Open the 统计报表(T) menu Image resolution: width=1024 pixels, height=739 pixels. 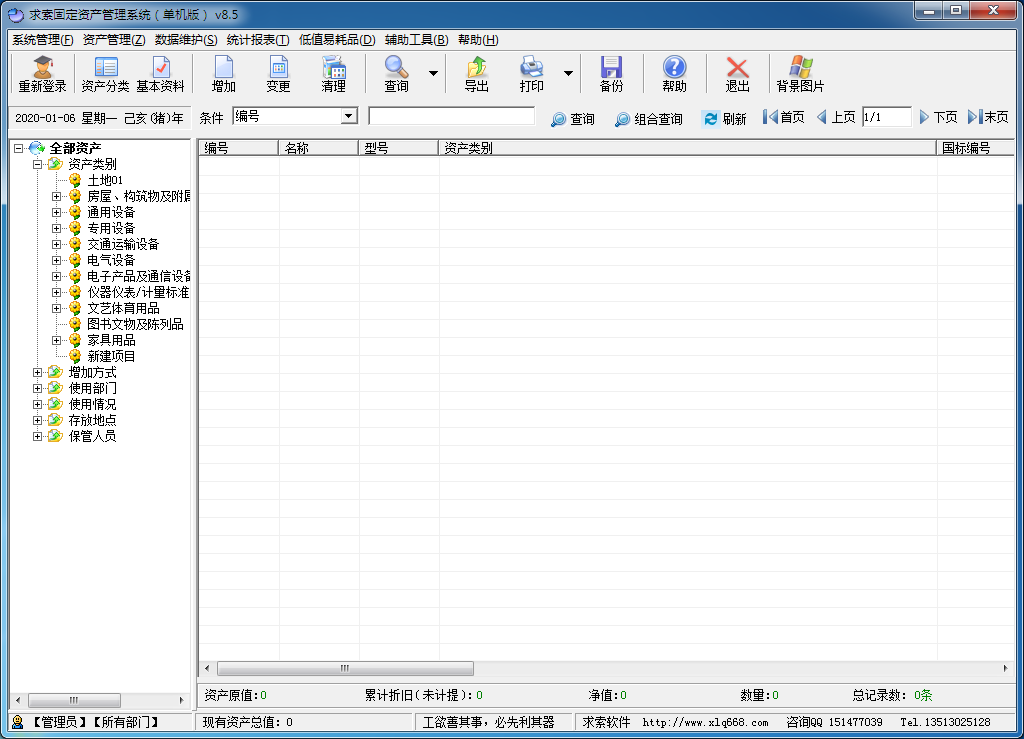(257, 40)
